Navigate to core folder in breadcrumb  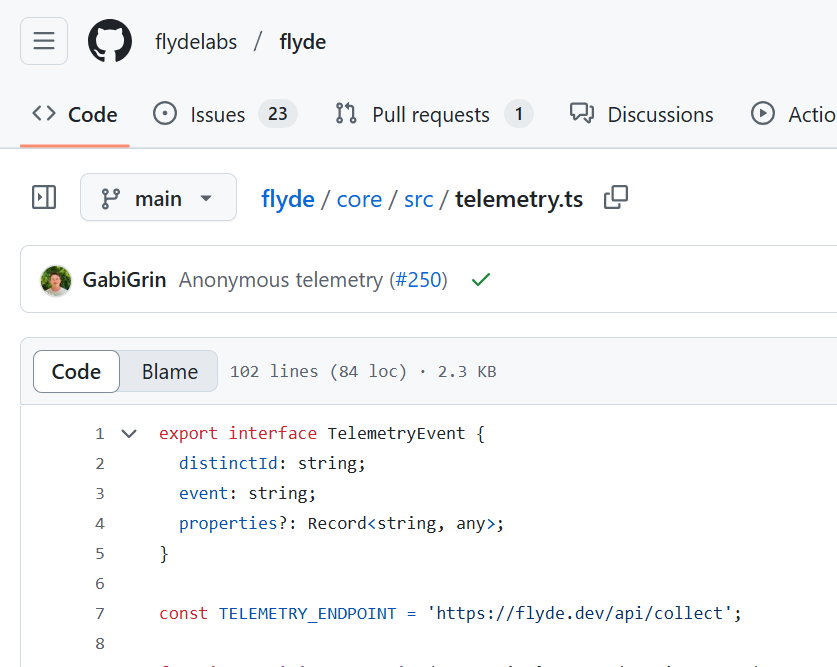point(359,199)
